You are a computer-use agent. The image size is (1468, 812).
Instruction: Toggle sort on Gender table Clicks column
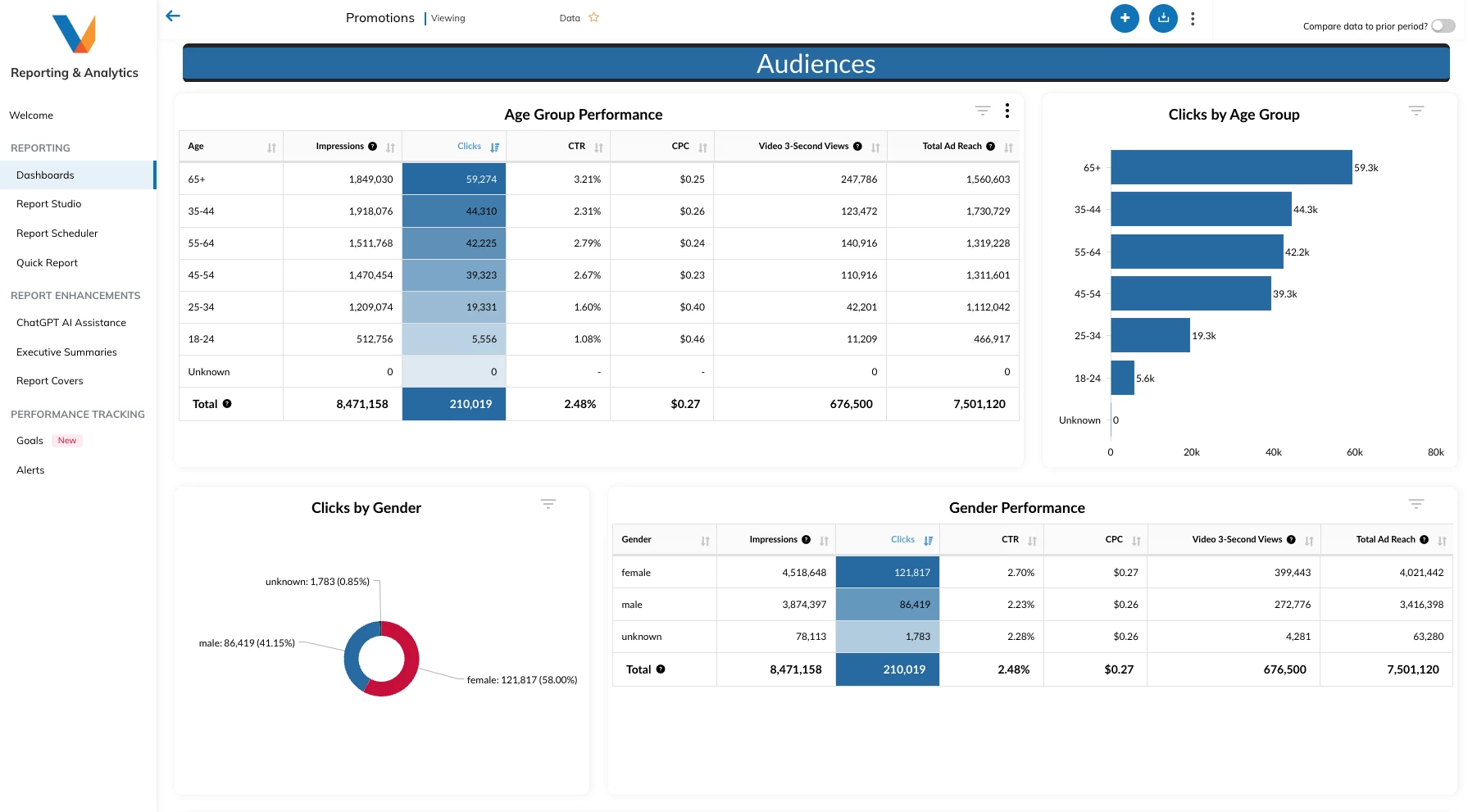[928, 541]
